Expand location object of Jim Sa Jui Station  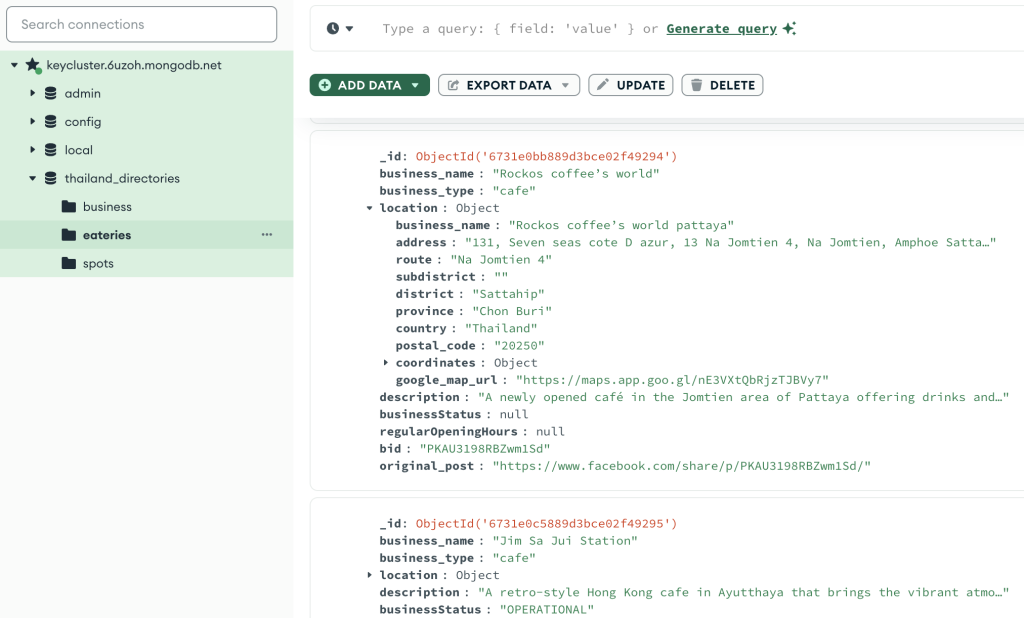(369, 575)
